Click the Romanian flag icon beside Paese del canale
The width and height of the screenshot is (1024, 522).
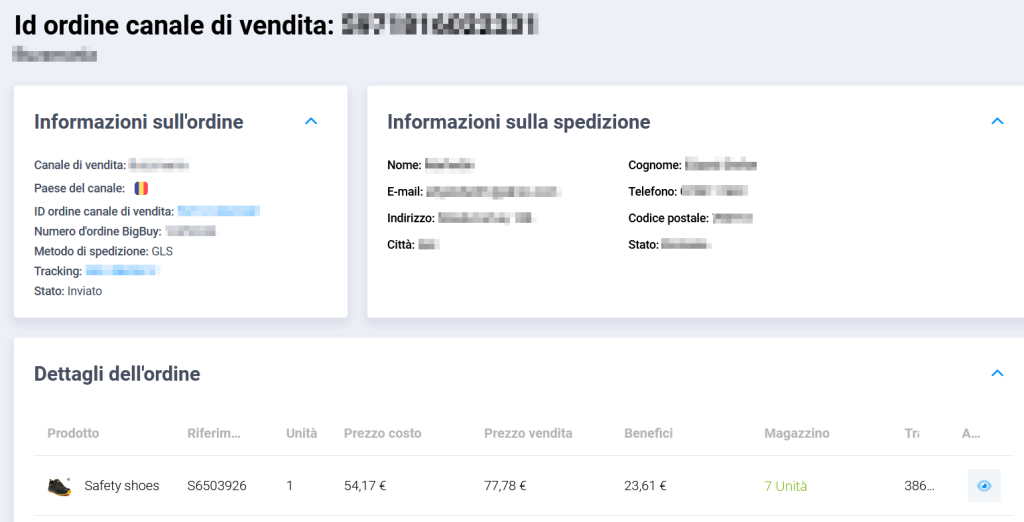(141, 188)
